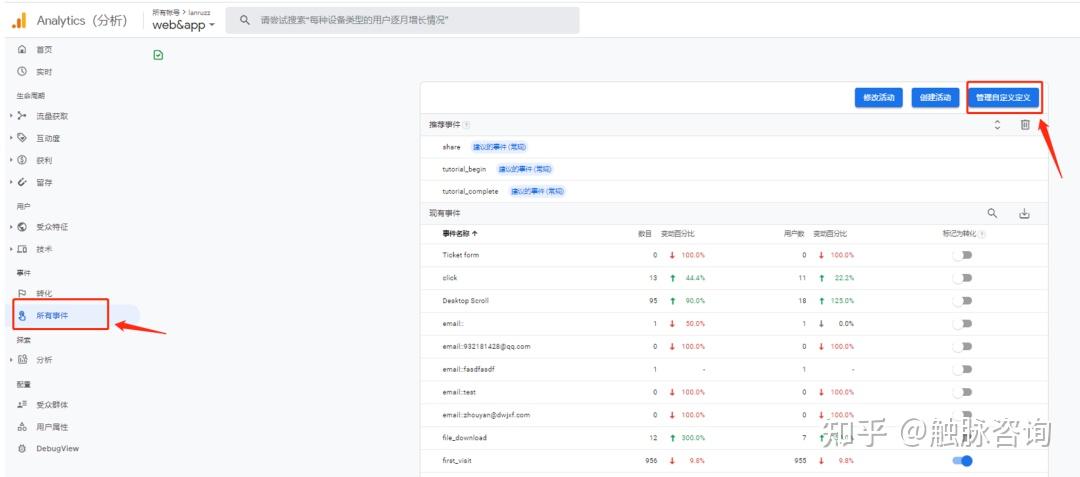
Task: Click the top search input field
Action: click(410, 20)
